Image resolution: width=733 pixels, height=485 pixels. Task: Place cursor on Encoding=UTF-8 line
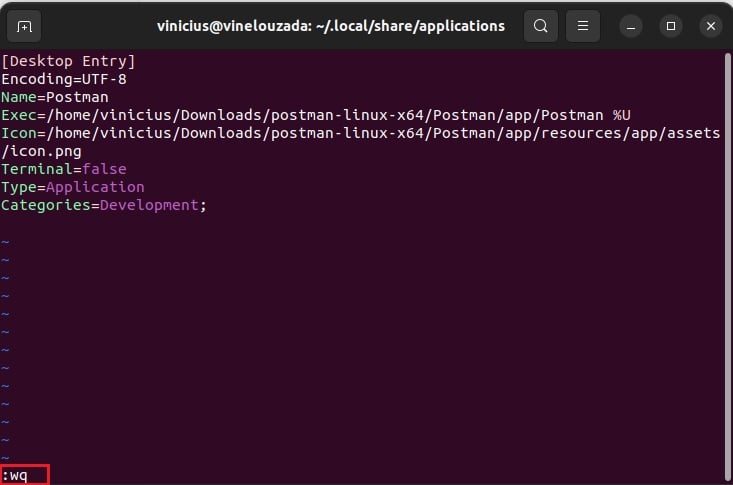(x=64, y=79)
